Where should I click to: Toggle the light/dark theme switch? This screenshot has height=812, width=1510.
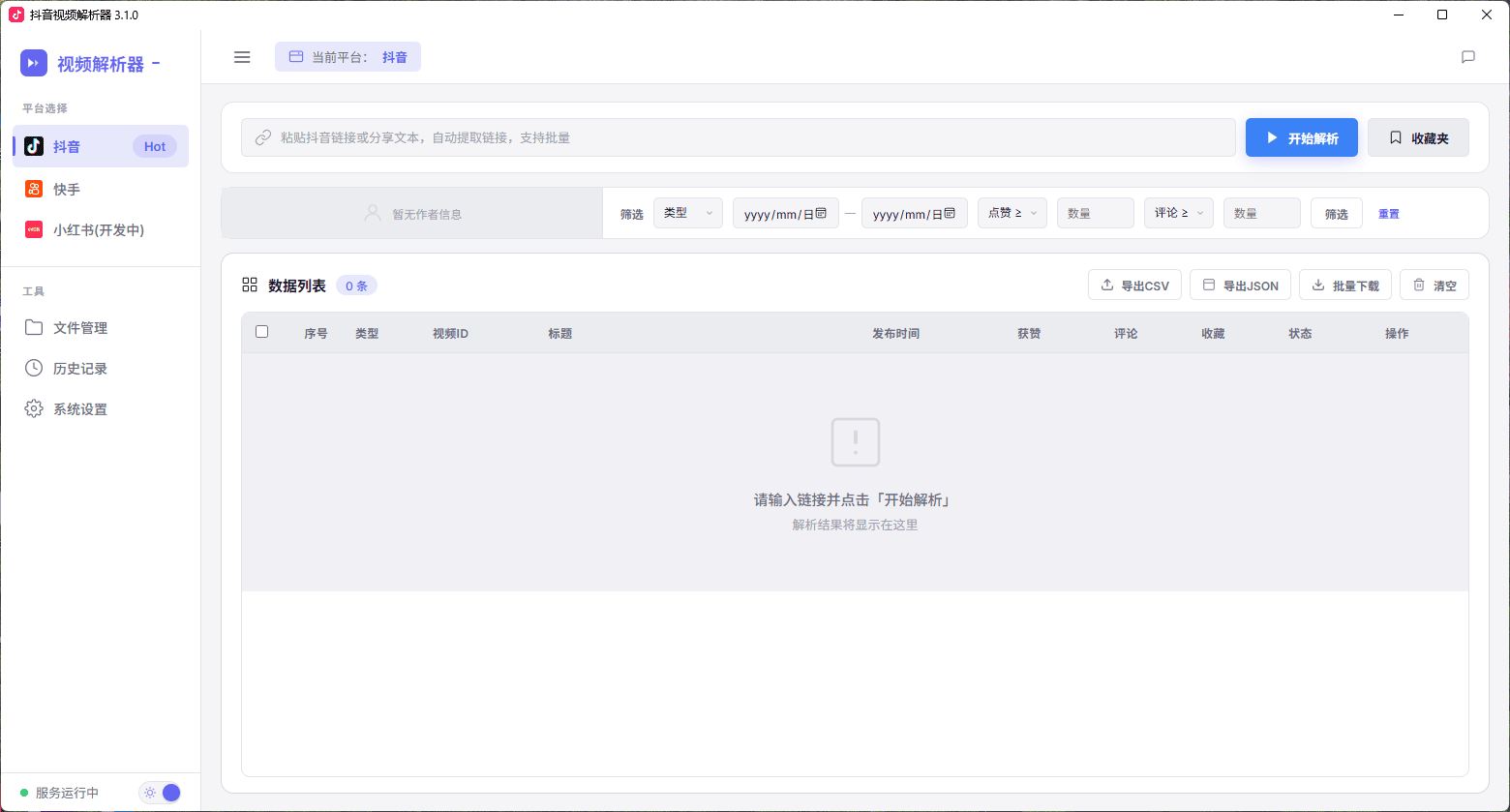click(161, 793)
